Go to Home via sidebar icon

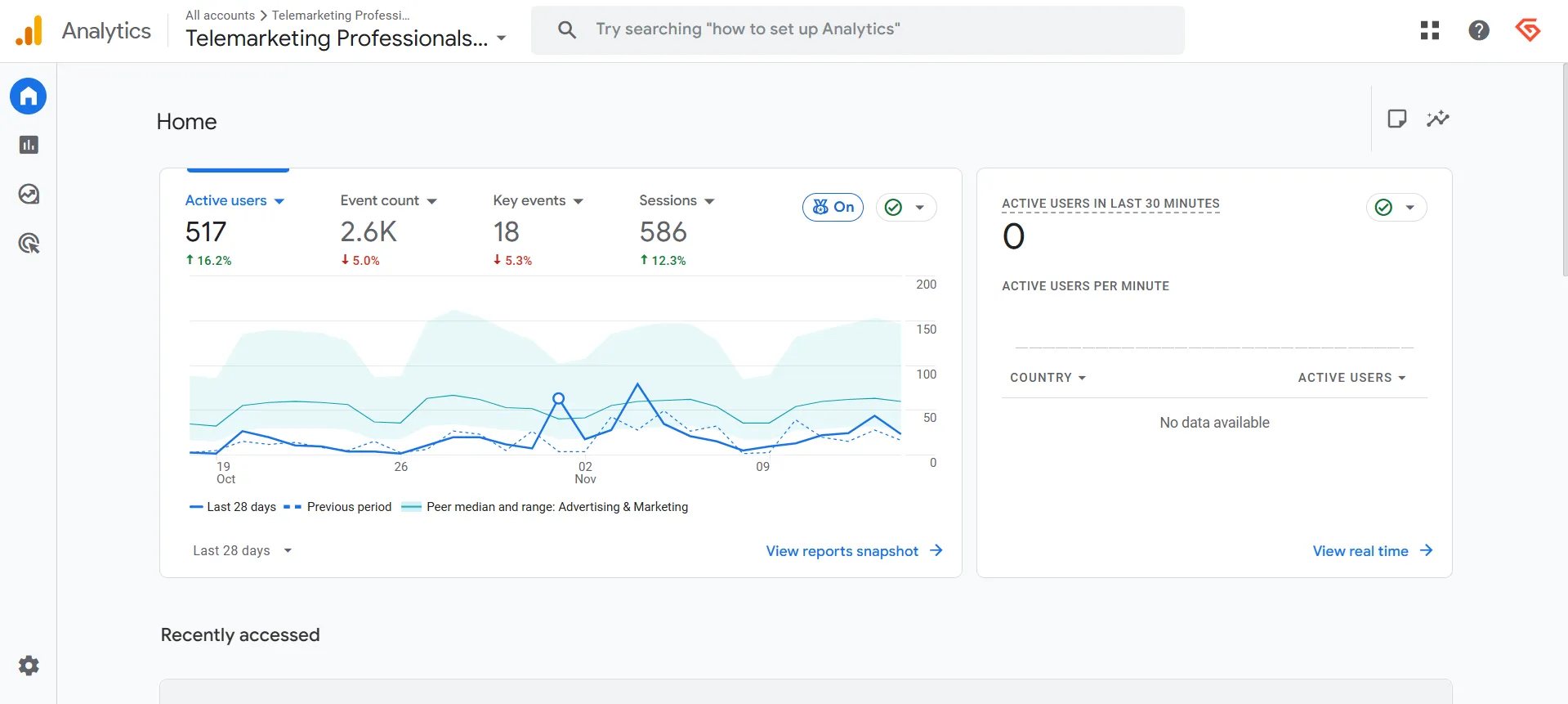[x=29, y=96]
